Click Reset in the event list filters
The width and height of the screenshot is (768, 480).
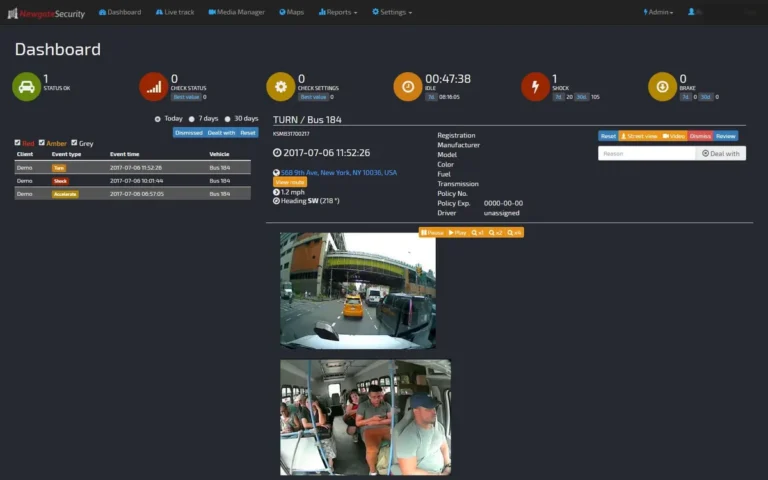click(x=248, y=133)
